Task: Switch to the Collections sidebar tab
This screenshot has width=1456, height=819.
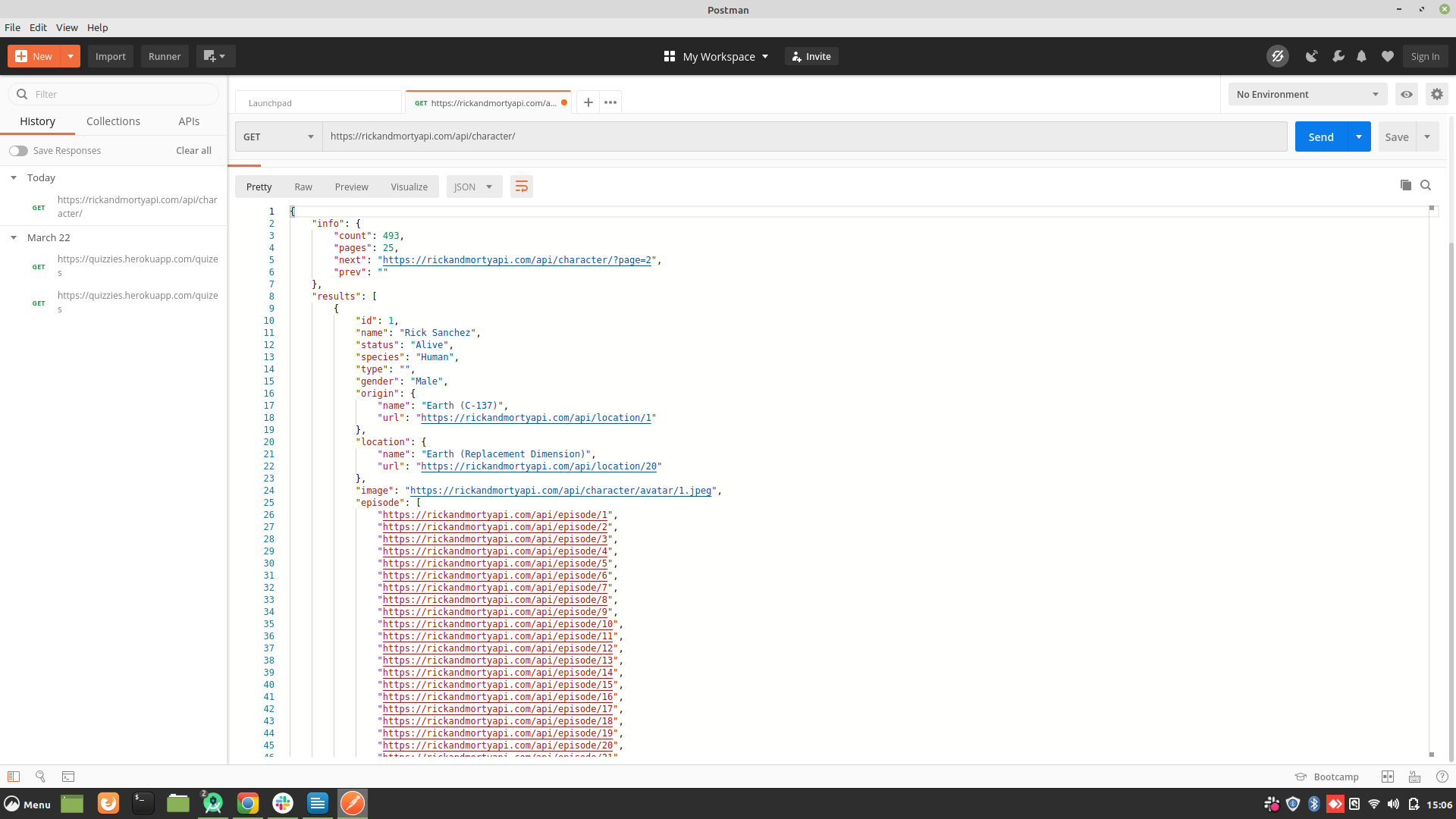Action: click(x=113, y=121)
